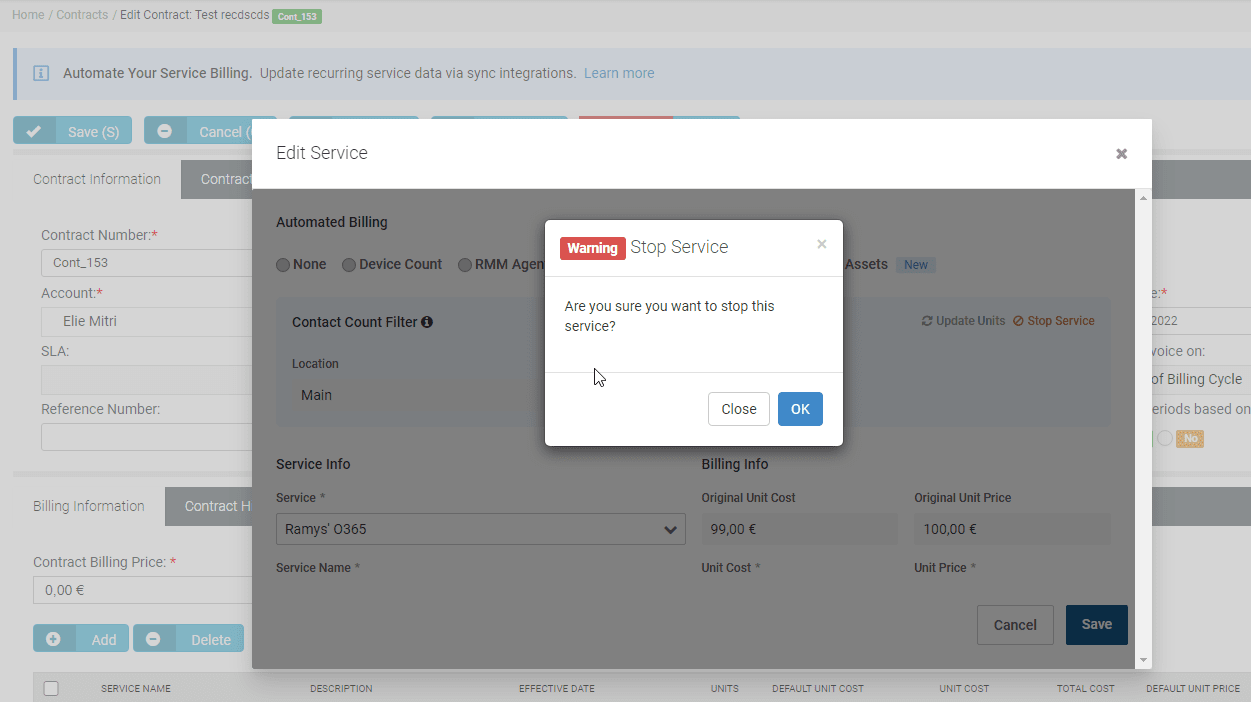This screenshot has height=702, width=1251.
Task: Click the minus icon on Delete button
Action: [153, 639]
